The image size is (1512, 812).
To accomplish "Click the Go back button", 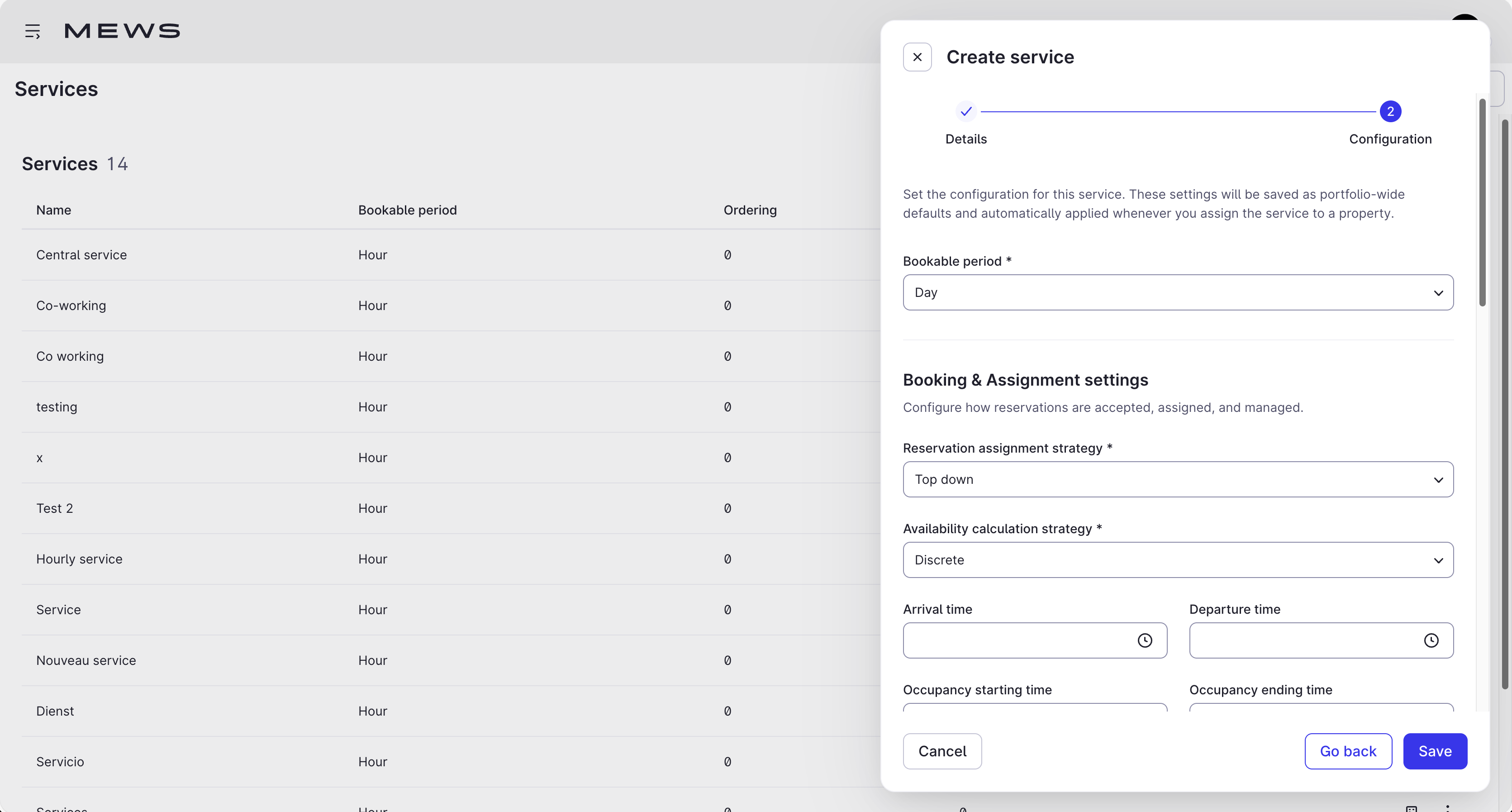I will coord(1348,751).
